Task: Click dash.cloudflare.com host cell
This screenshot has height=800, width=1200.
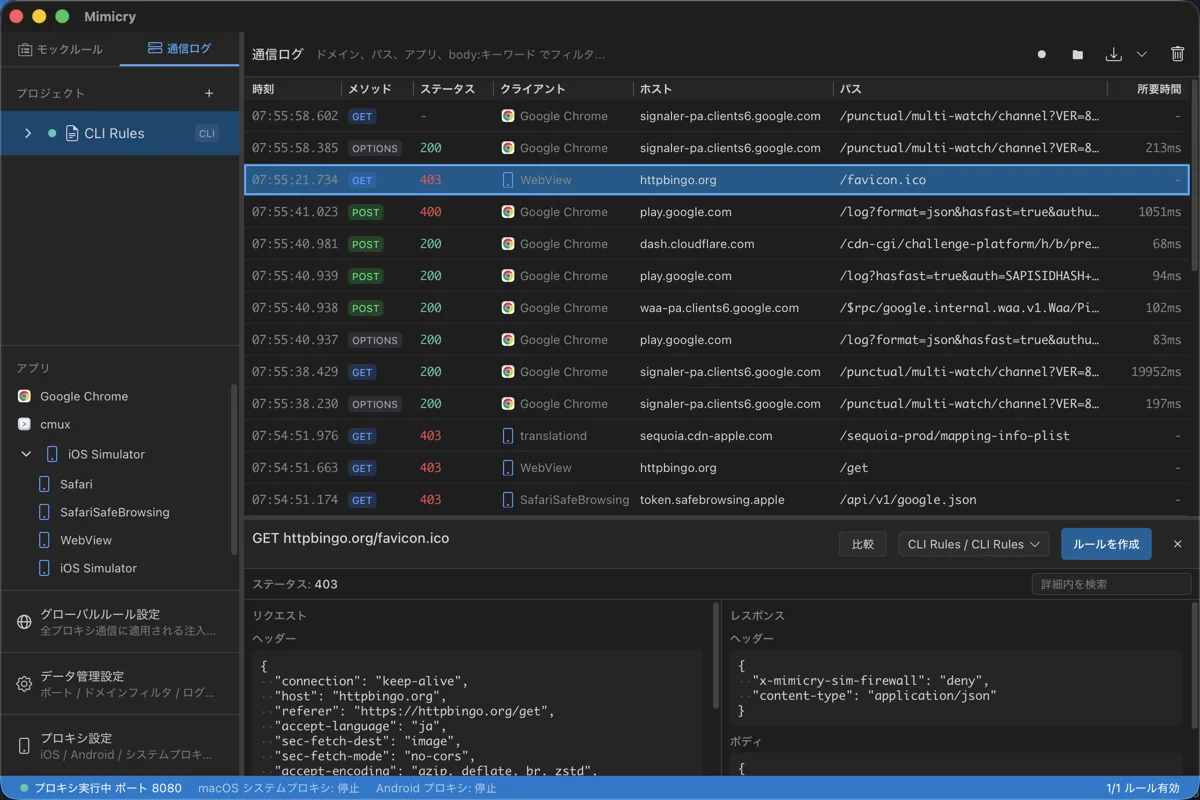Action: (x=697, y=244)
